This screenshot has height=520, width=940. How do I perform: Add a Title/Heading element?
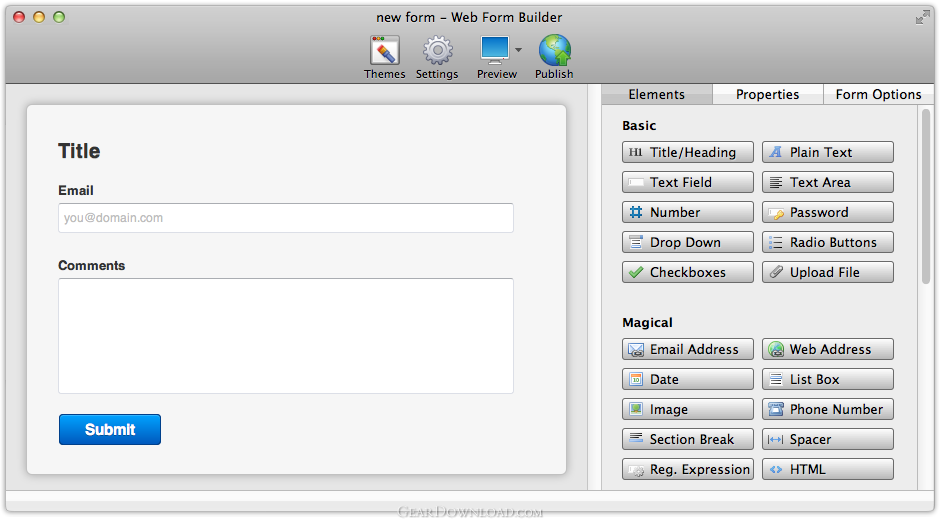(x=688, y=152)
